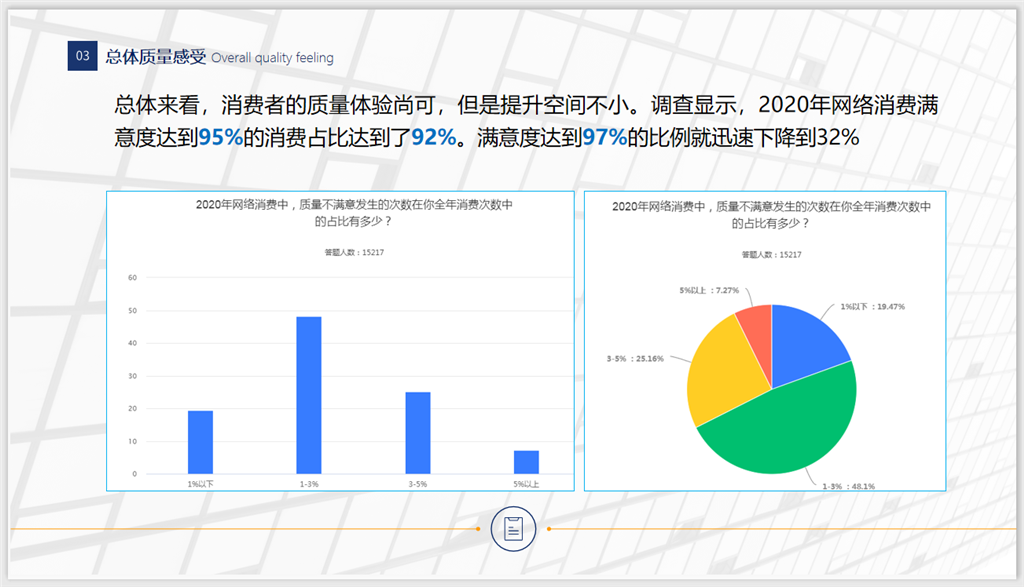Click the clipboard document icon at bottom center
The height and width of the screenshot is (587, 1024).
point(513,529)
